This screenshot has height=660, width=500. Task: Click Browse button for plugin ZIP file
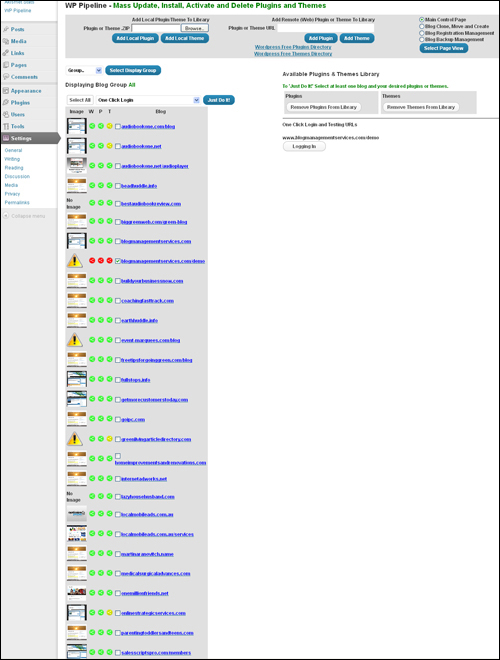194,28
